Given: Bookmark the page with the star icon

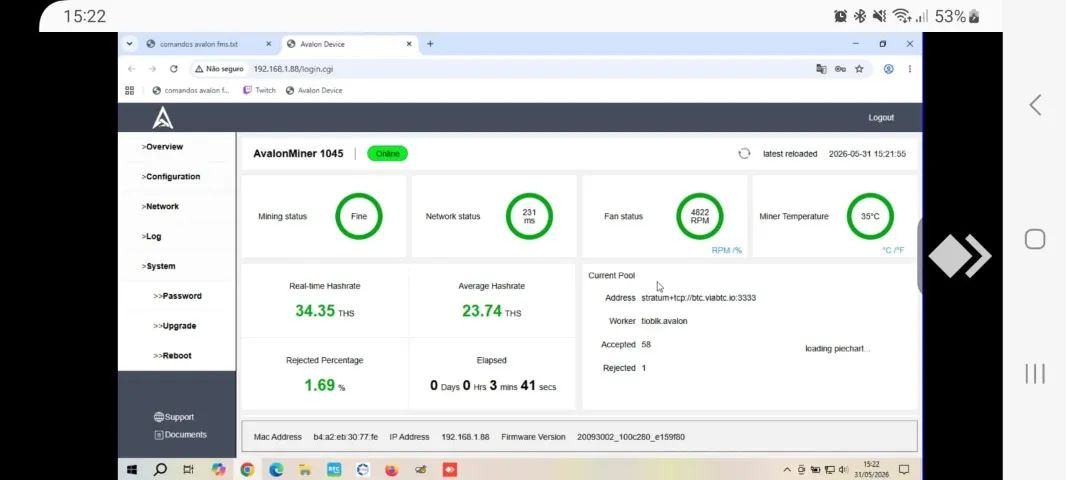Looking at the screenshot, I should coord(859,69).
